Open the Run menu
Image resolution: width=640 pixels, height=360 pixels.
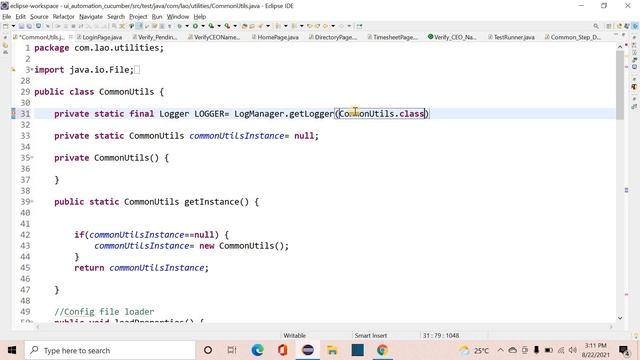(157, 17)
